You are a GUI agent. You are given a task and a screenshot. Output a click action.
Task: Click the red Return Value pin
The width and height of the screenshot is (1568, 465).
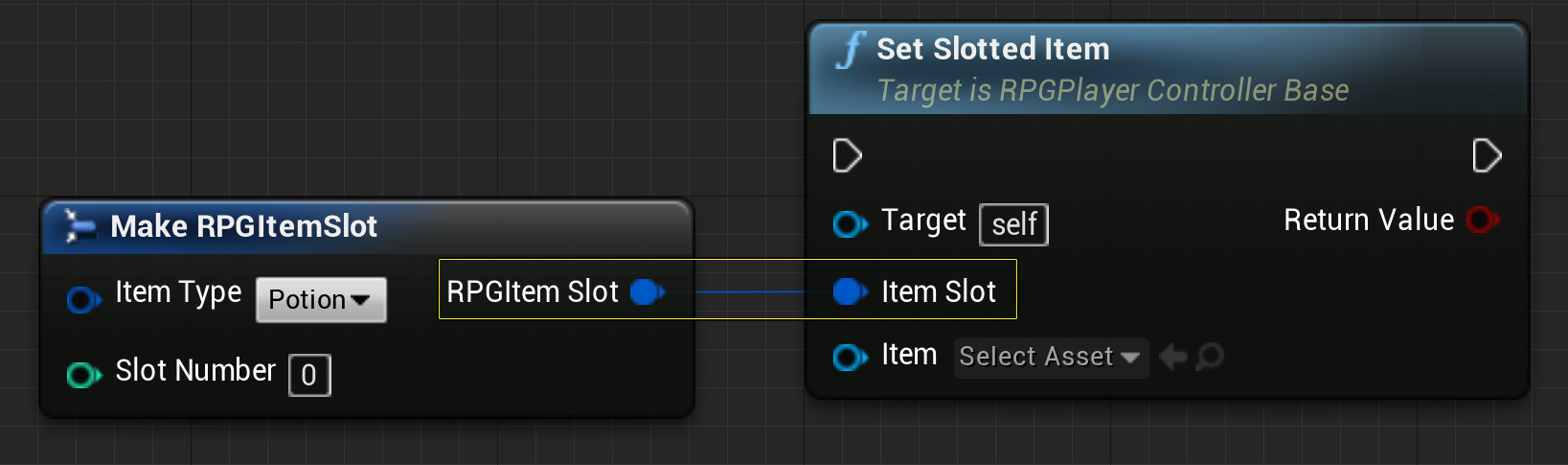click(1483, 221)
